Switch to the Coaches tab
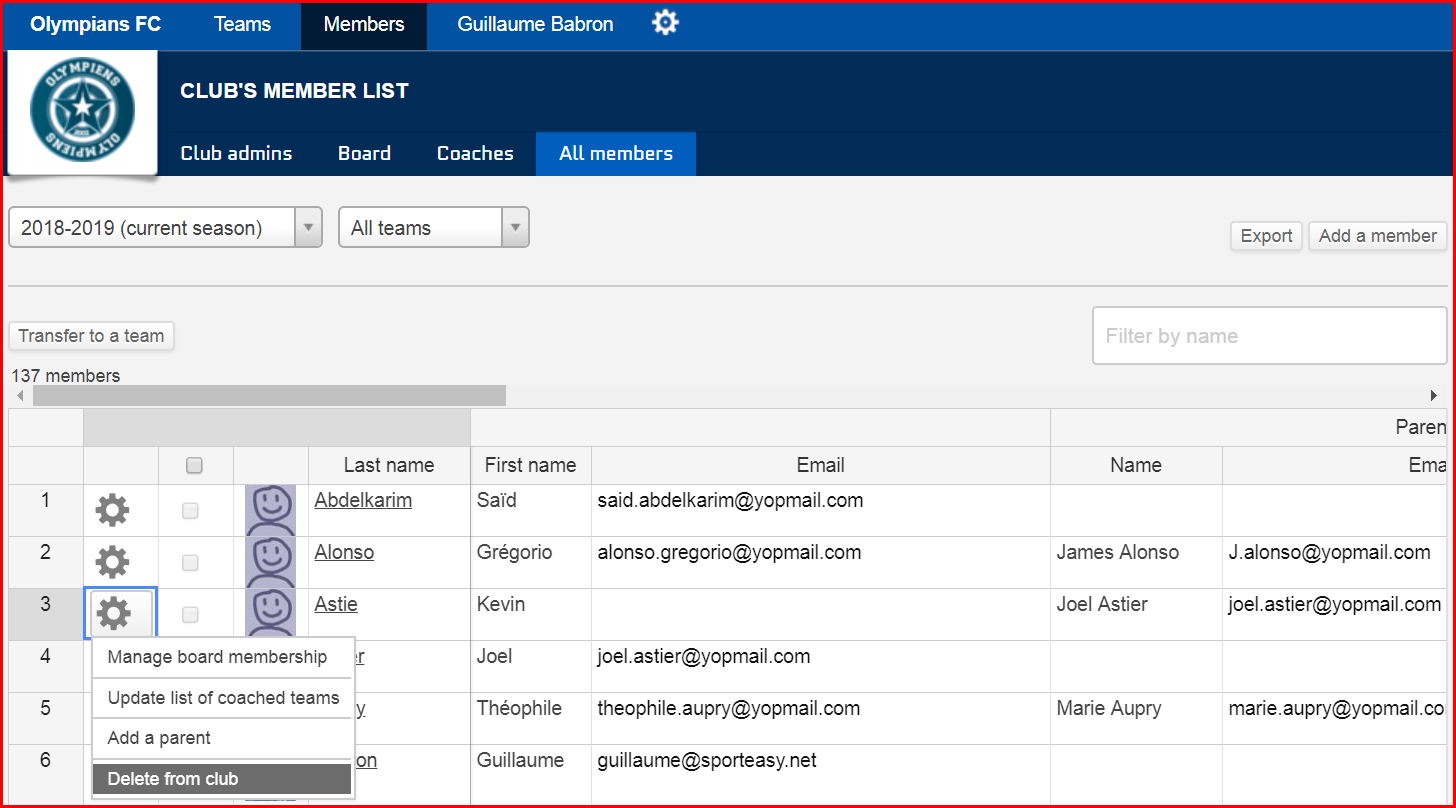Screen dimensions: 1456x808 tap(475, 153)
